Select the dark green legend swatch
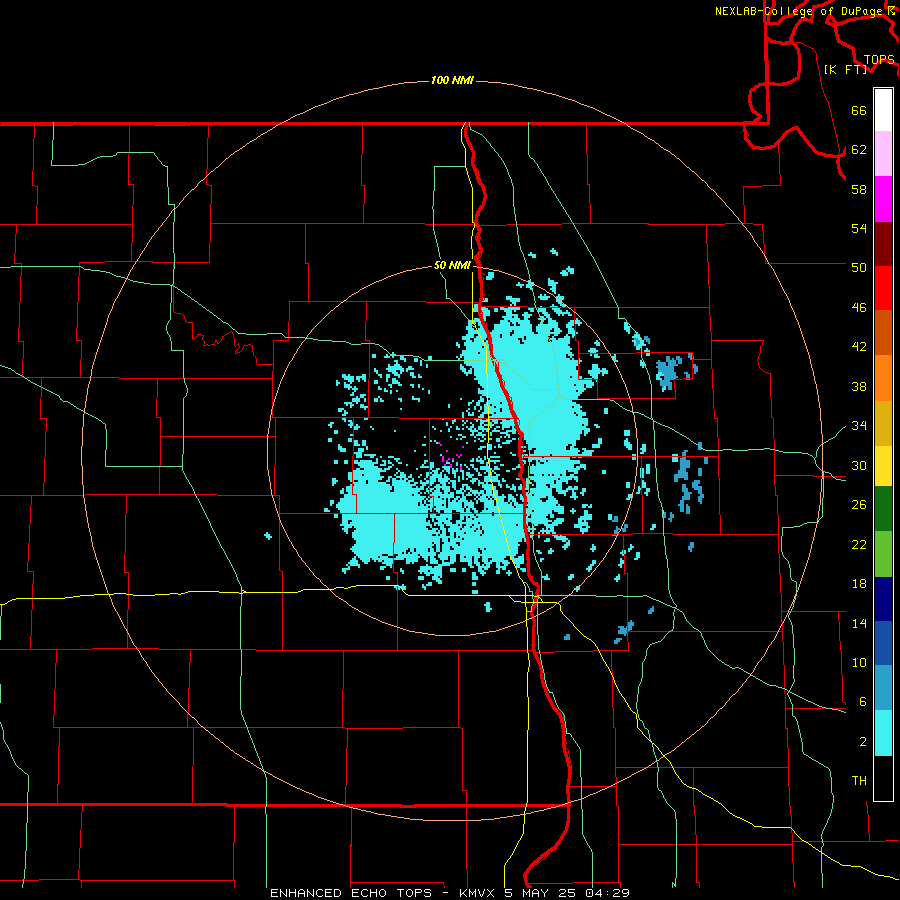This screenshot has width=900, height=900. pyautogui.click(x=883, y=509)
